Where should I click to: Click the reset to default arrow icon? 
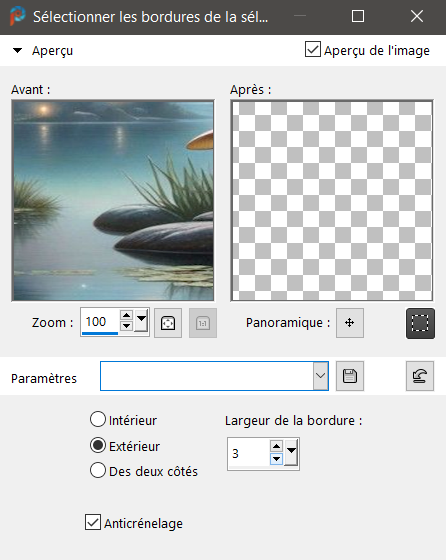420,376
